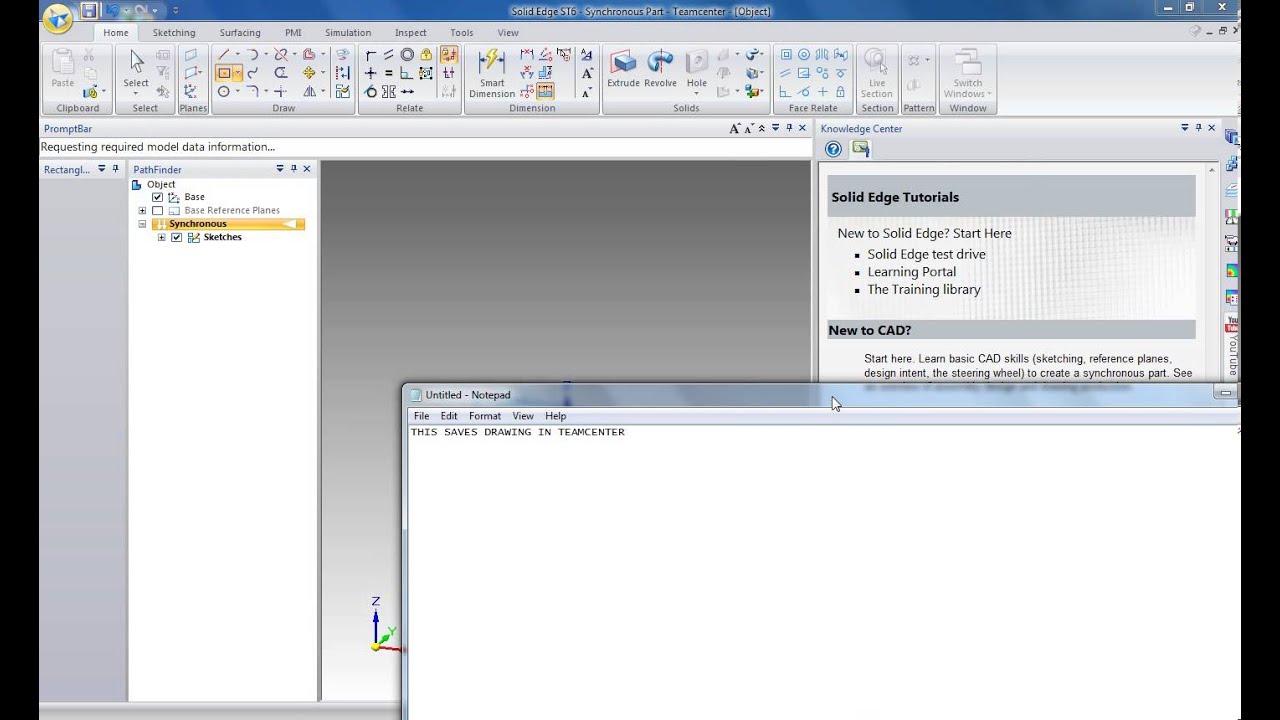This screenshot has height=720, width=1280.
Task: Click Coincident Plane icon in Planes group
Action: 190,55
